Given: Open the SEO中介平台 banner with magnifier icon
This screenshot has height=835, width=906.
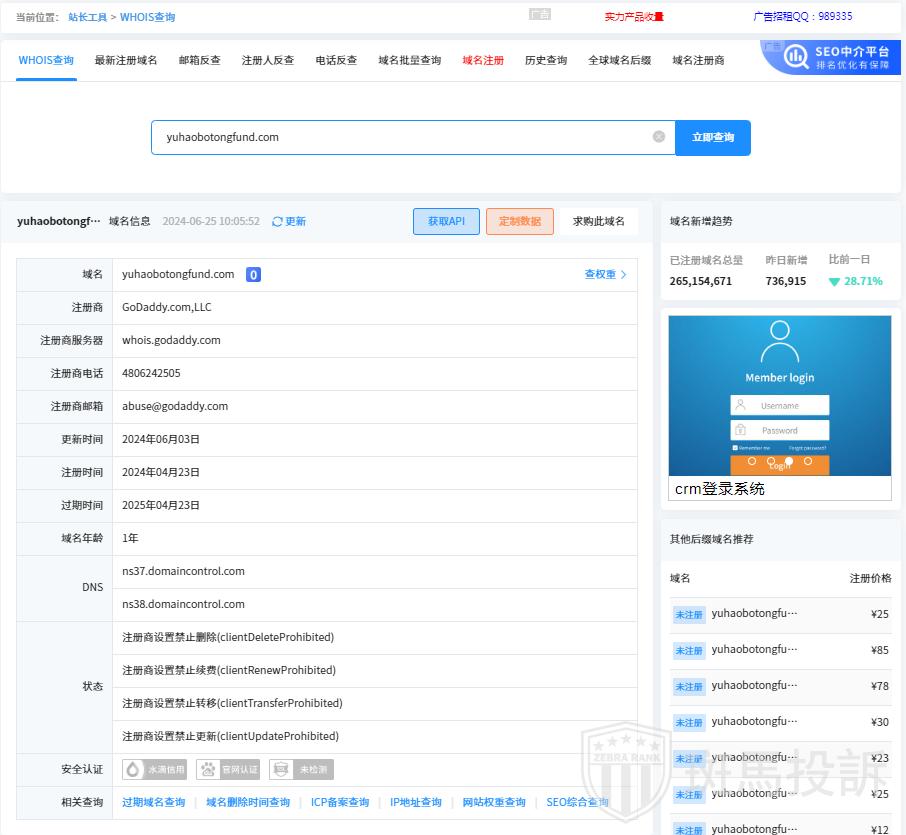Looking at the screenshot, I should pyautogui.click(x=830, y=57).
